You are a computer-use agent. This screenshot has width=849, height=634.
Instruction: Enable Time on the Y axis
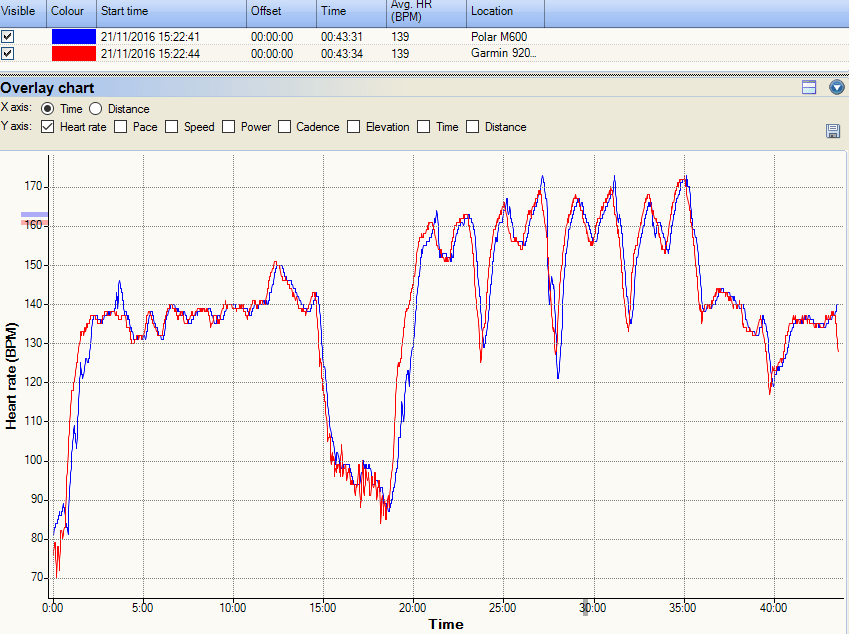423,127
